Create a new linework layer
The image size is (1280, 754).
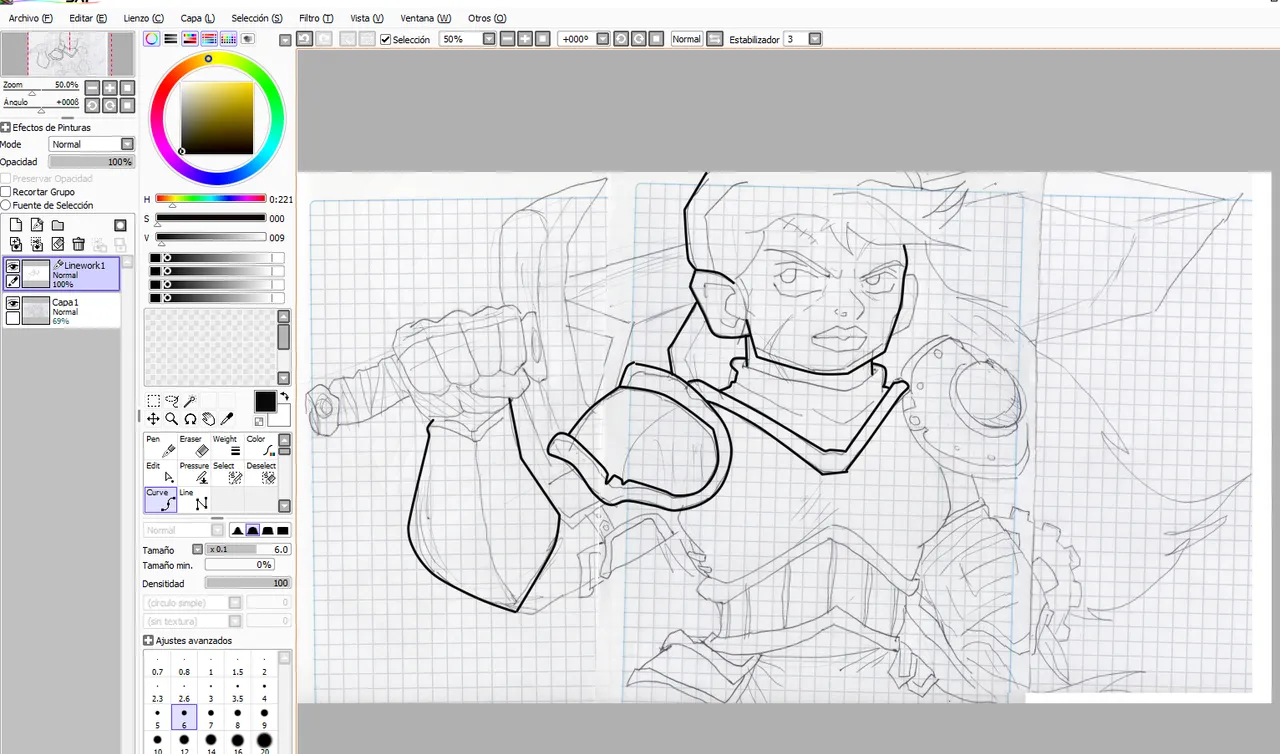click(36, 225)
